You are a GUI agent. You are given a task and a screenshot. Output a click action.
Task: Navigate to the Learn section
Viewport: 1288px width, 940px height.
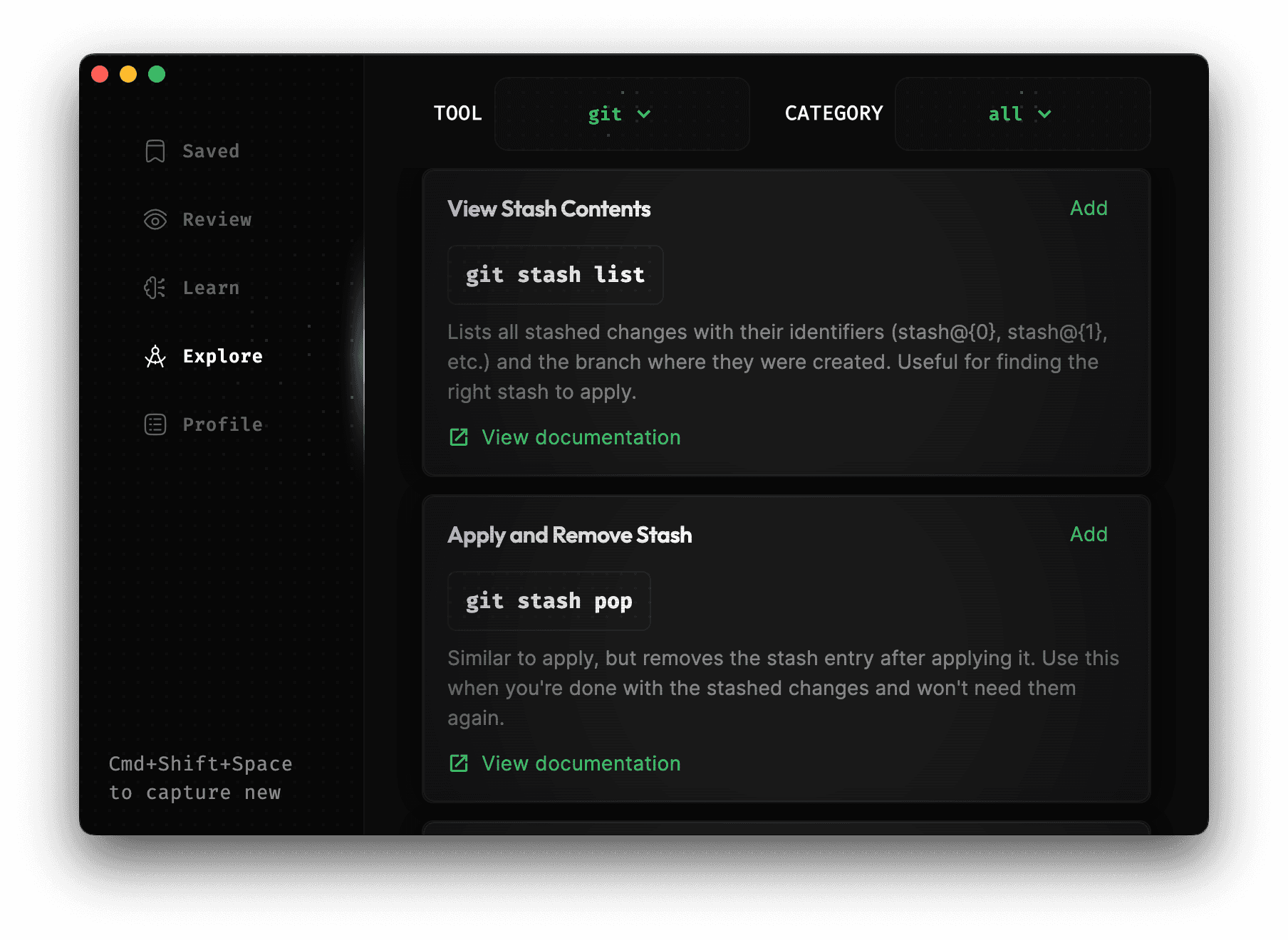pyautogui.click(x=210, y=288)
